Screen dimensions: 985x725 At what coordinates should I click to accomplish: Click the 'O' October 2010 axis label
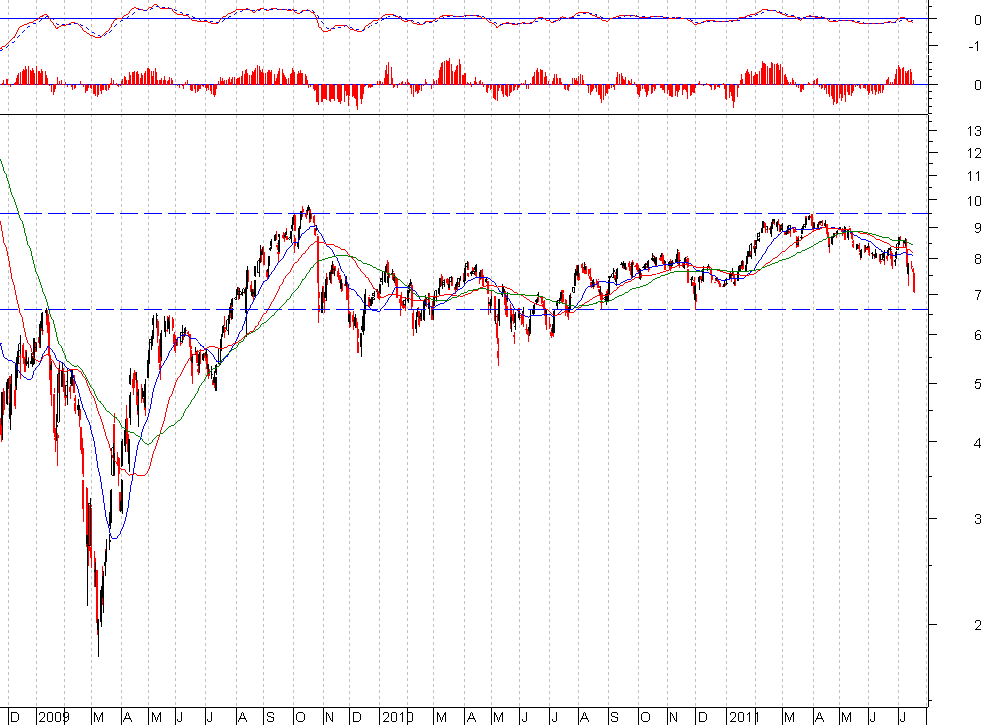[645, 717]
